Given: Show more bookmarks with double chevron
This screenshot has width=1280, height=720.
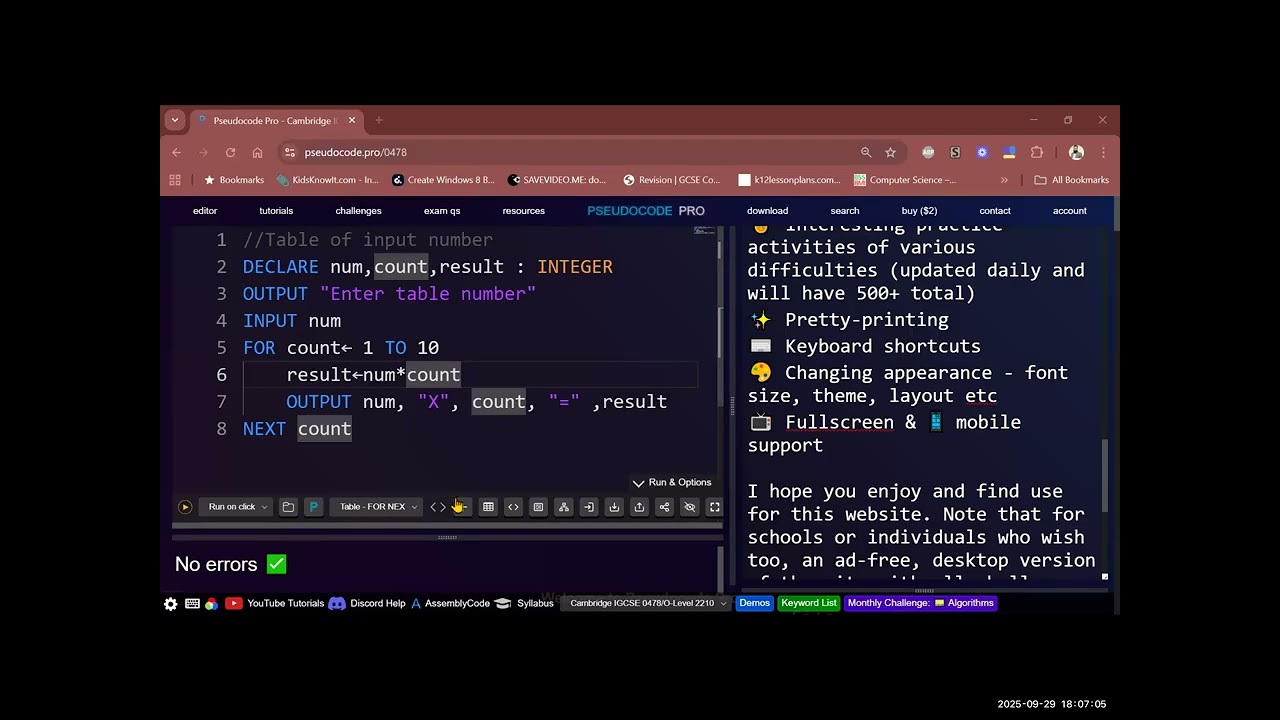Looking at the screenshot, I should pos(1004,181).
